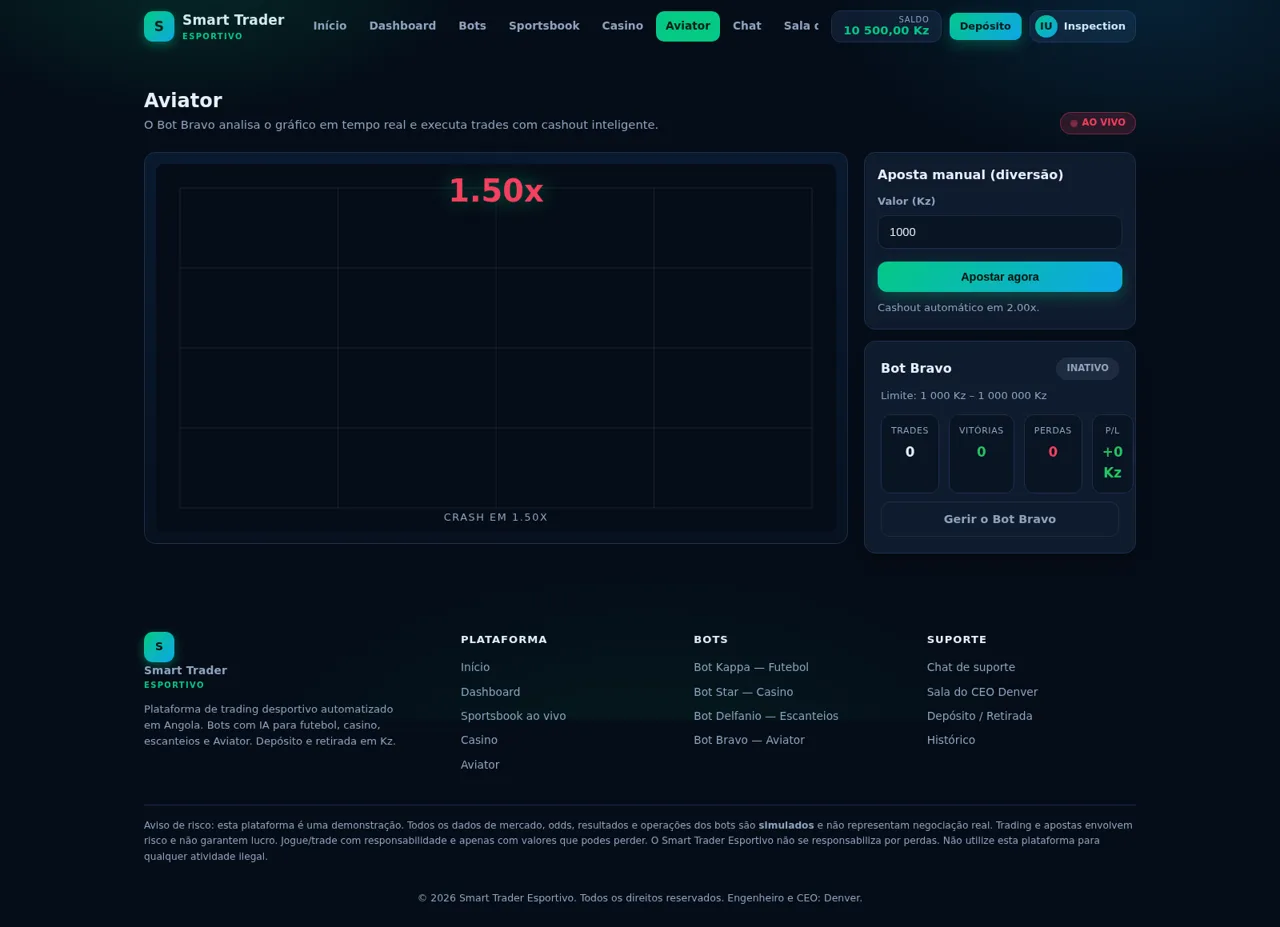
Task: Click the INATIVO status badge
Action: 1087,368
